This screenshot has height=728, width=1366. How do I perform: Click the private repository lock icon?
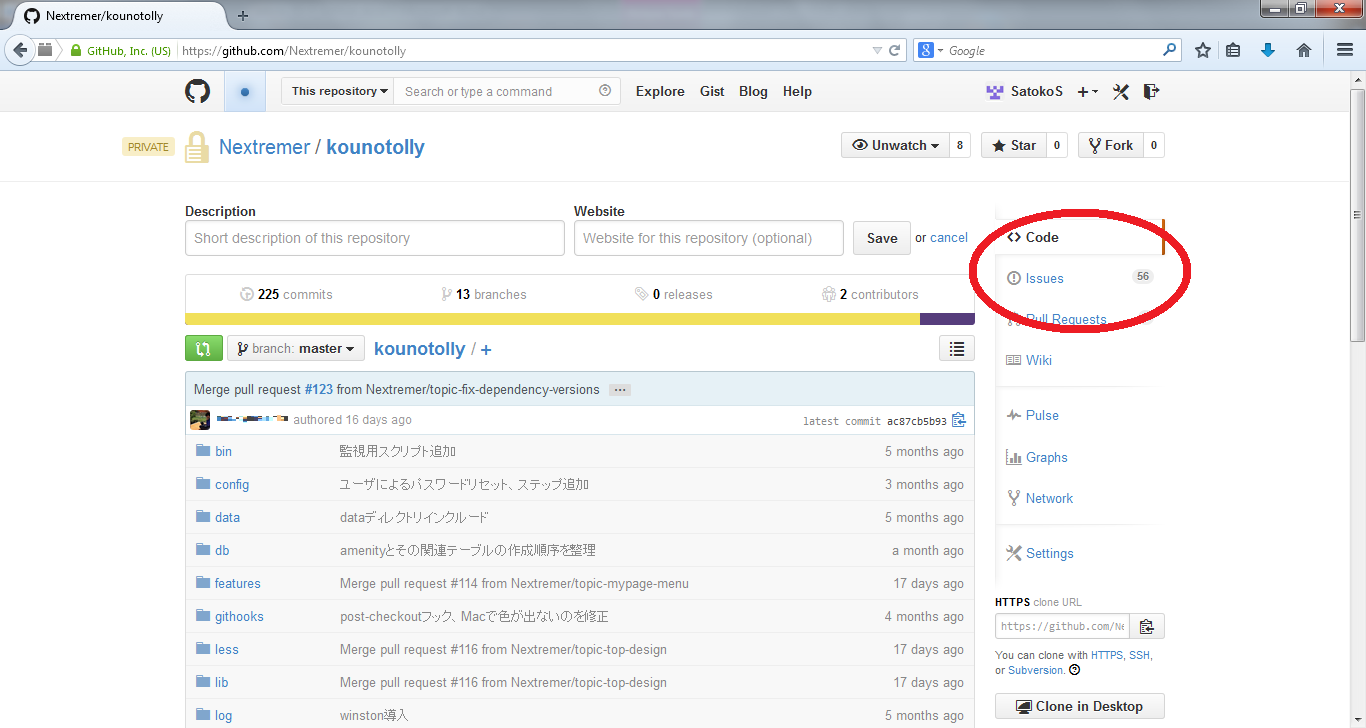pos(198,146)
